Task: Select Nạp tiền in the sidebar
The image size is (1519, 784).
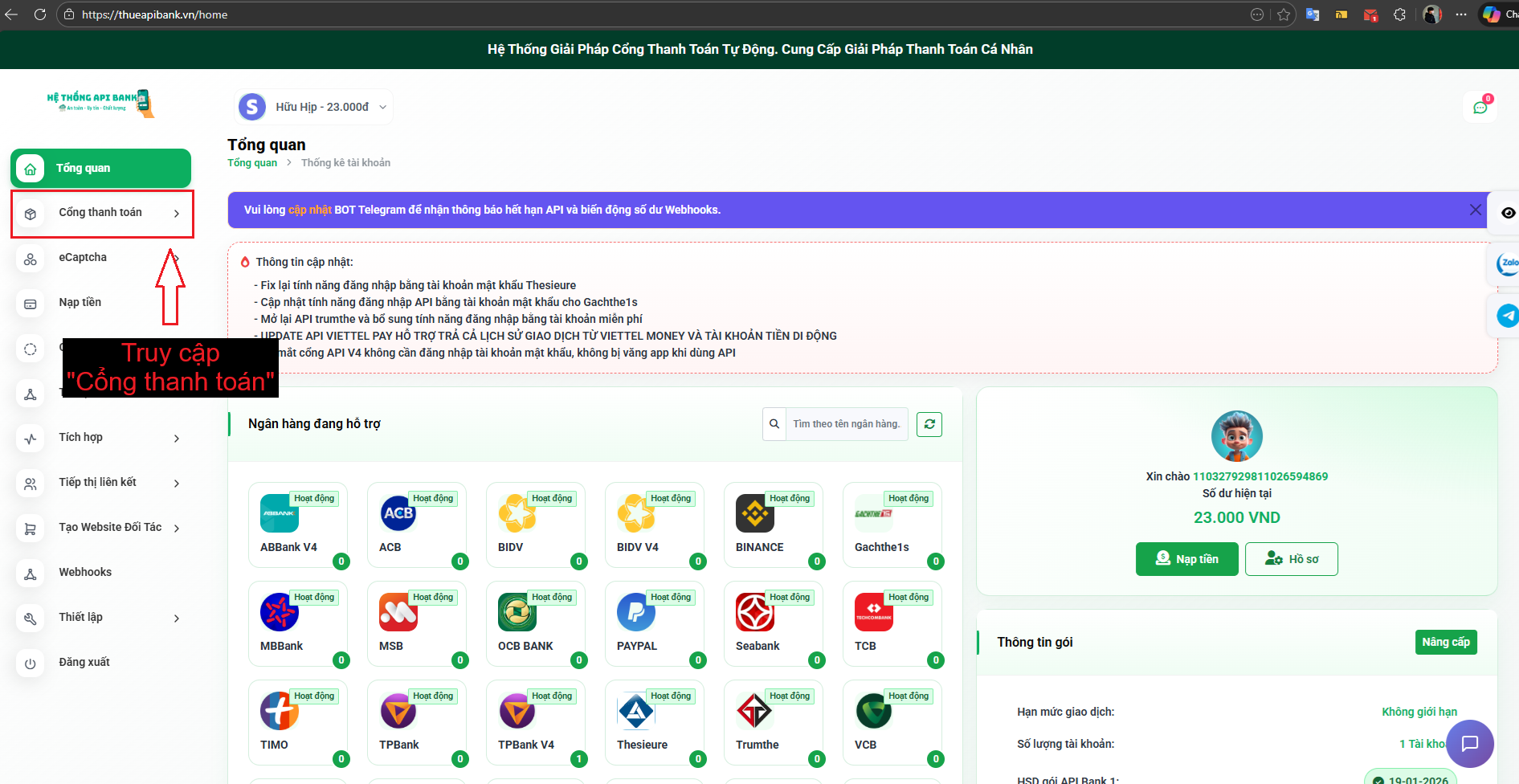Action: pyautogui.click(x=80, y=303)
